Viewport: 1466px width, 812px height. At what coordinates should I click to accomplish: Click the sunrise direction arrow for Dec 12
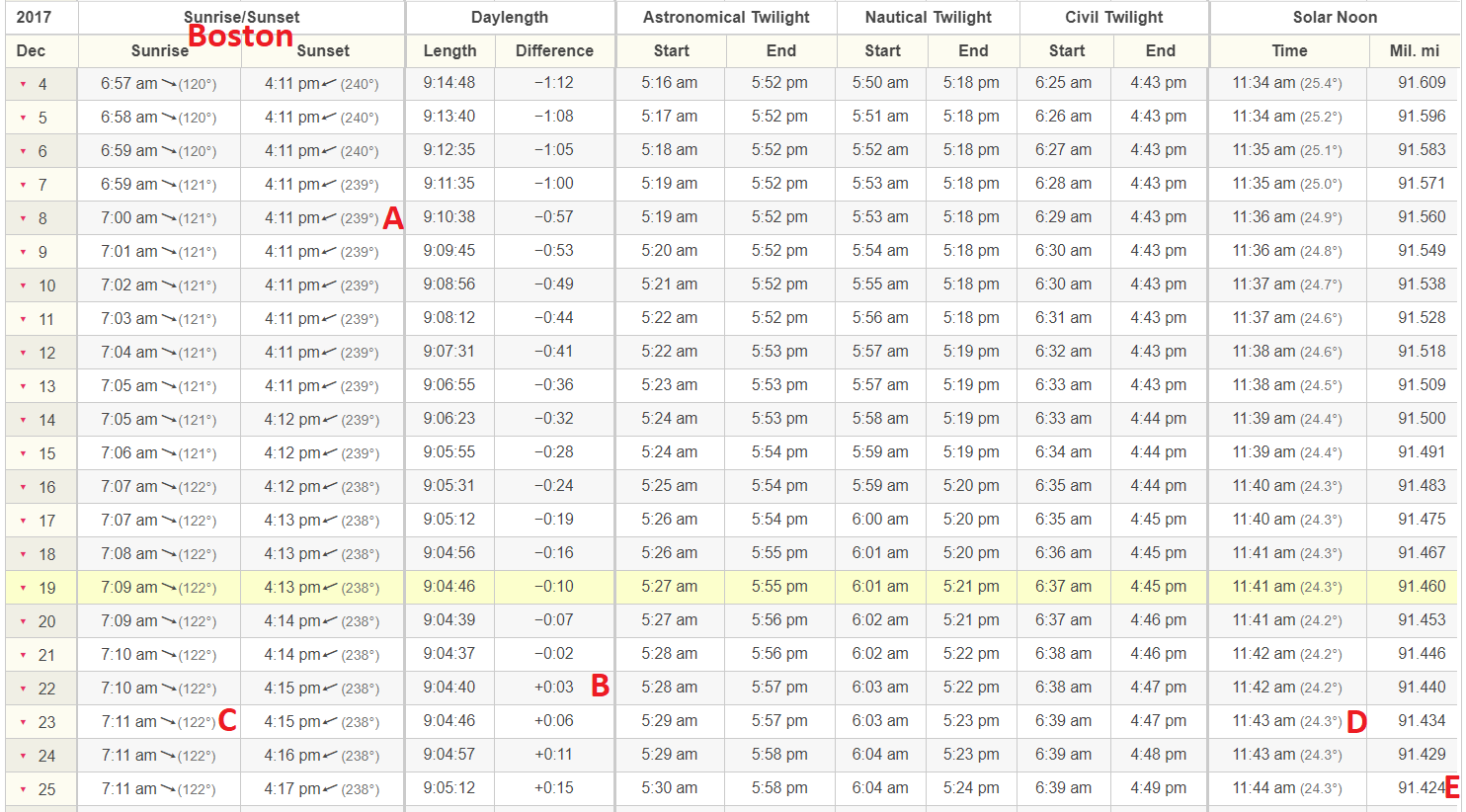169,353
